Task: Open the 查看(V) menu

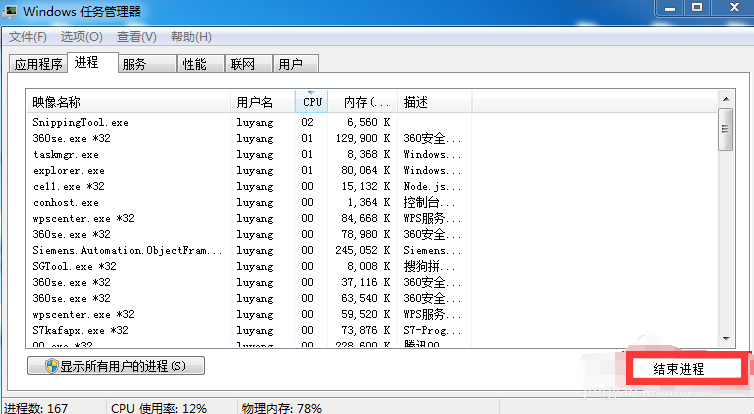Action: tap(136, 37)
